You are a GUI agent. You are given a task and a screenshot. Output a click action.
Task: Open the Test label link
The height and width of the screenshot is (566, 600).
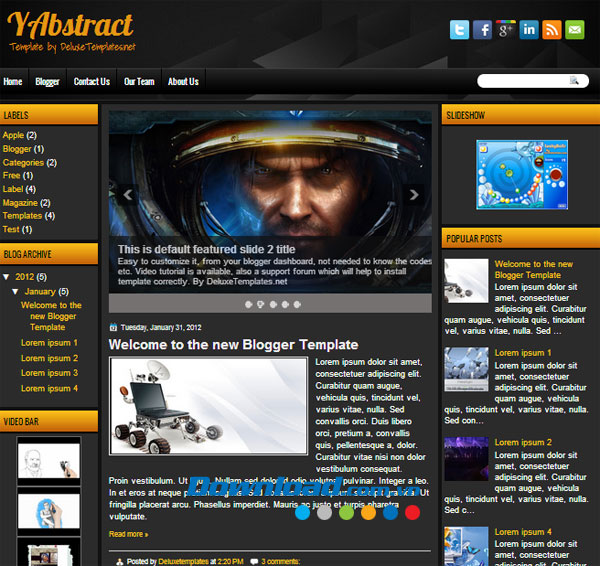(x=11, y=229)
